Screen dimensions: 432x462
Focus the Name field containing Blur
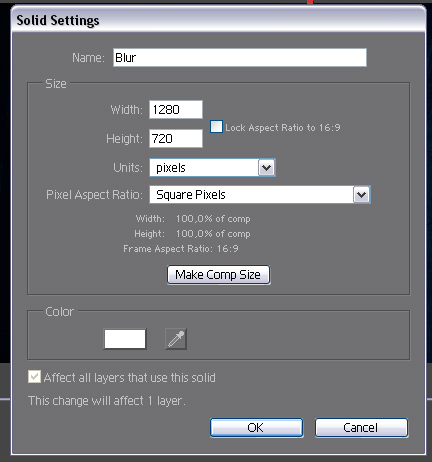click(240, 57)
